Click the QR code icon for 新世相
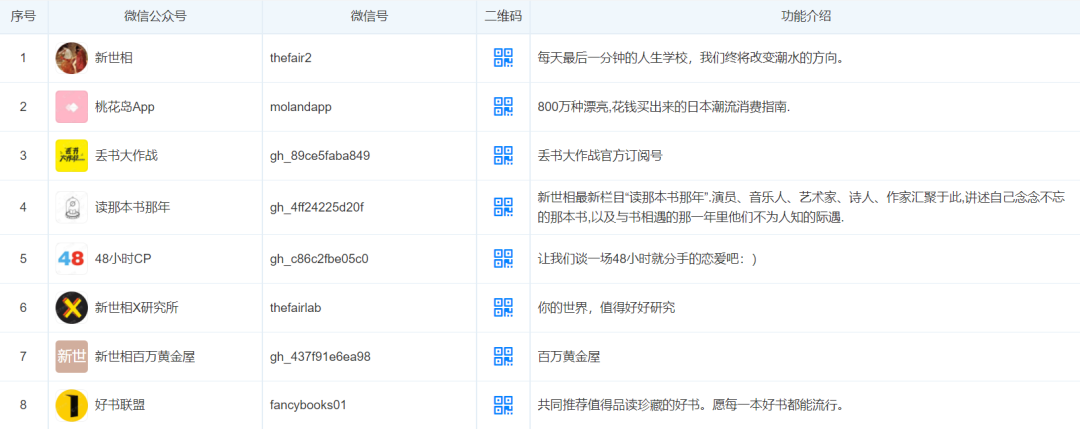1080x429 pixels. click(503, 58)
